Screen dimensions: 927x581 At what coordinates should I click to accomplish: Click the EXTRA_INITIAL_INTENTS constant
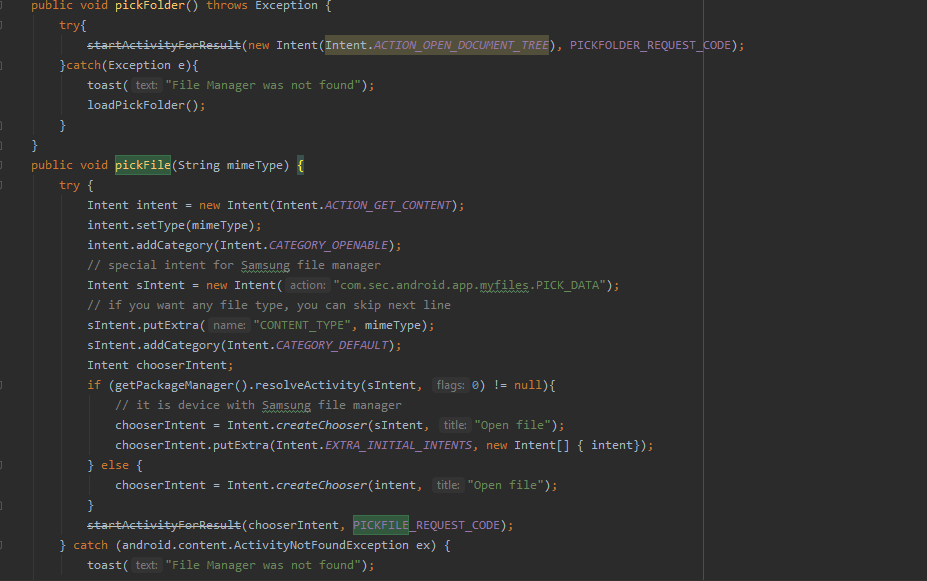click(398, 446)
